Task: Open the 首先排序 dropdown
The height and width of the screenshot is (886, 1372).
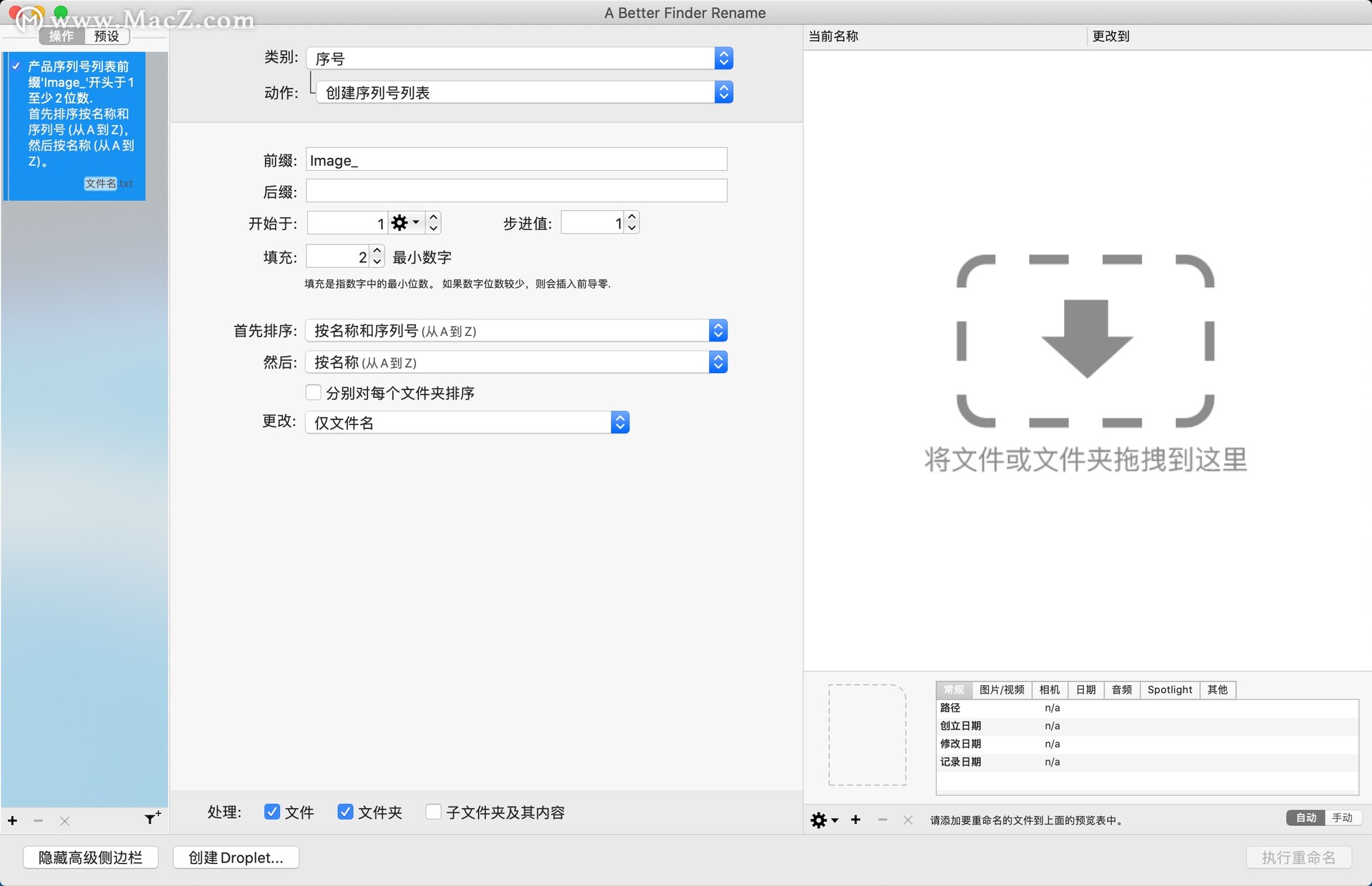Action: coord(516,330)
